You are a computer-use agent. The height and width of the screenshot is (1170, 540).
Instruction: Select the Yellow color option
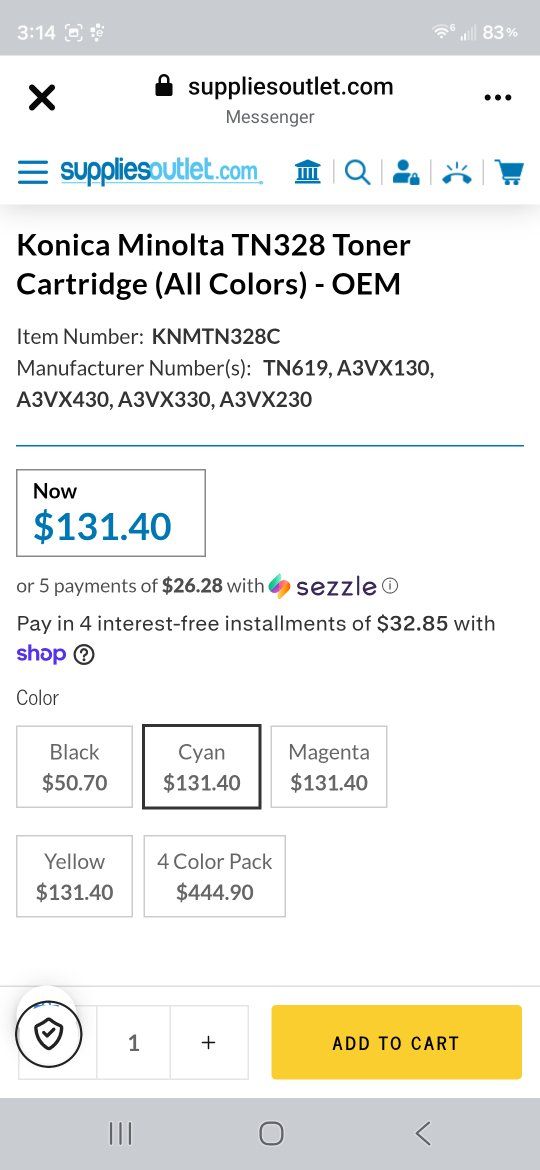tap(75, 876)
